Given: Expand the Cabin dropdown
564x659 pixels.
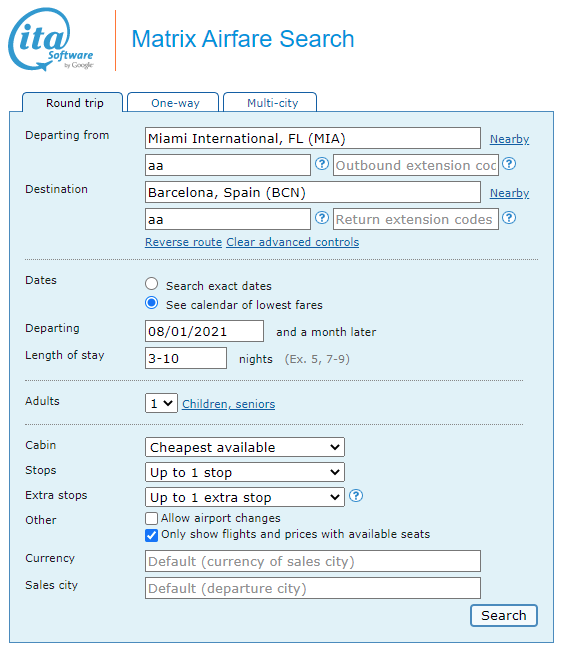Looking at the screenshot, I should coord(245,447).
